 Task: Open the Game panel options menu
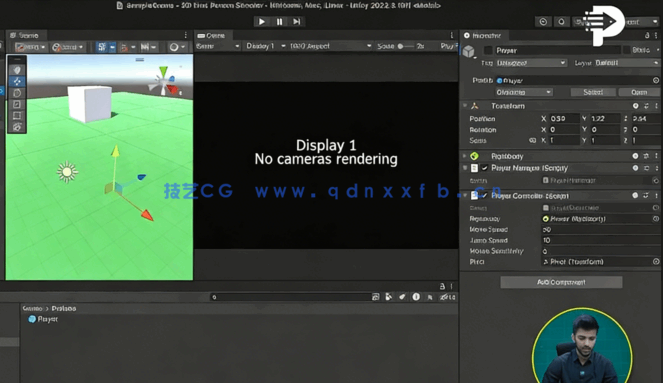(452, 35)
